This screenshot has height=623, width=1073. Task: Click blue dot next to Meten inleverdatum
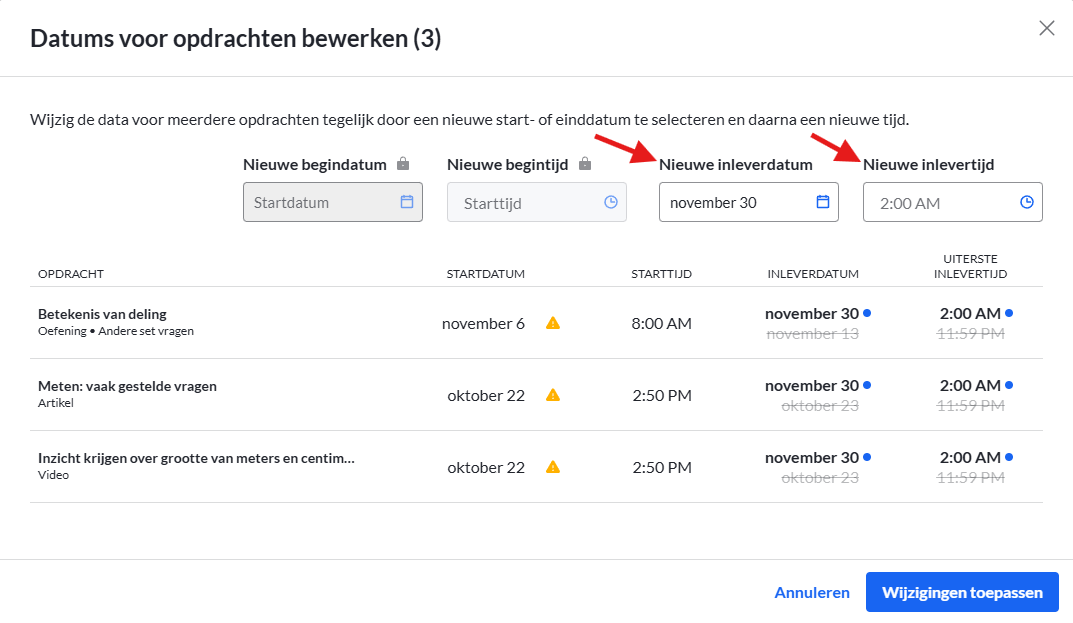[x=867, y=385]
